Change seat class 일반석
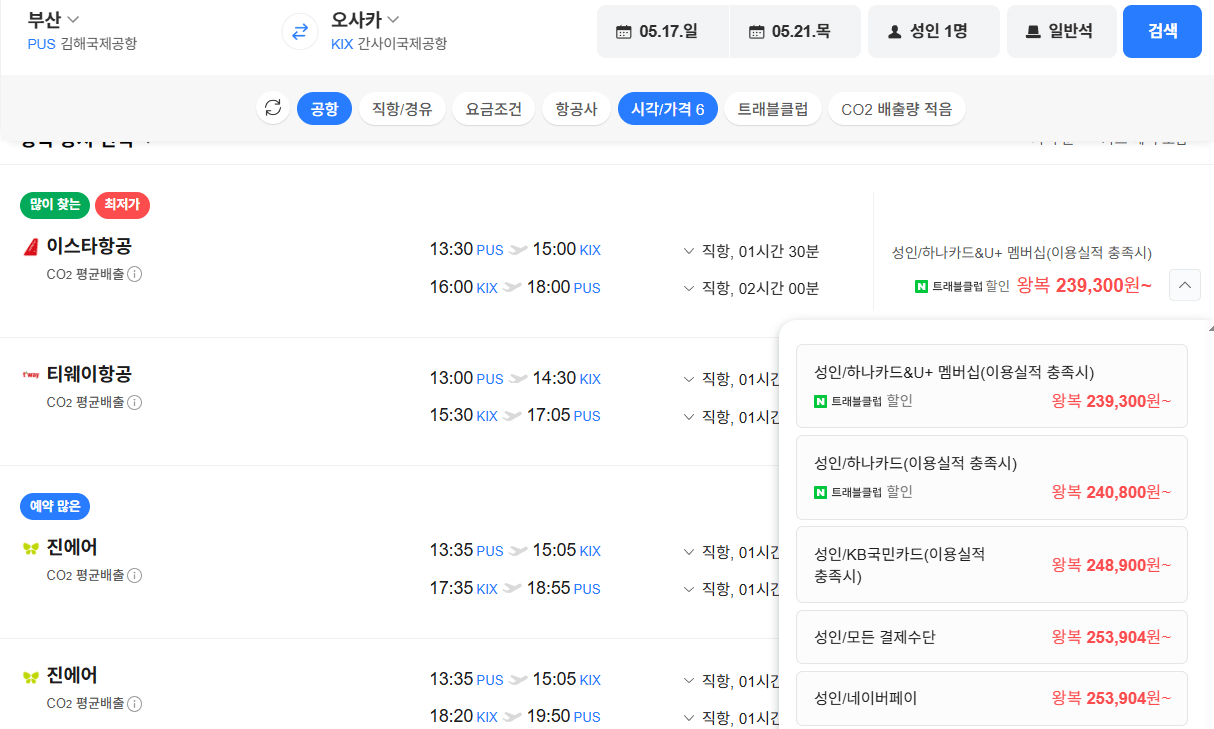The height and width of the screenshot is (729, 1214). pos(1061,32)
